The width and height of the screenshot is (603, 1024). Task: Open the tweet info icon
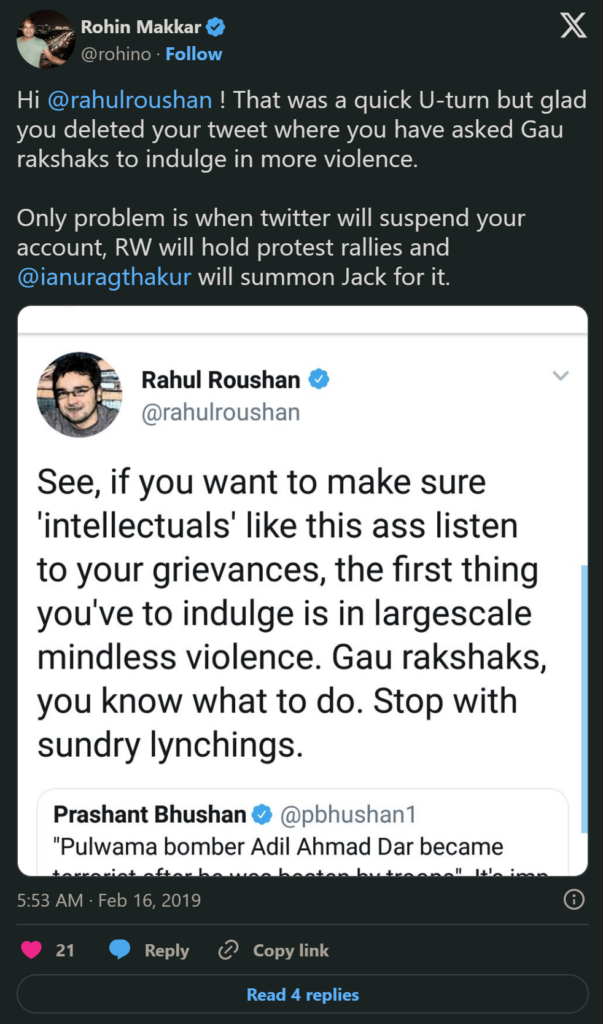click(574, 900)
